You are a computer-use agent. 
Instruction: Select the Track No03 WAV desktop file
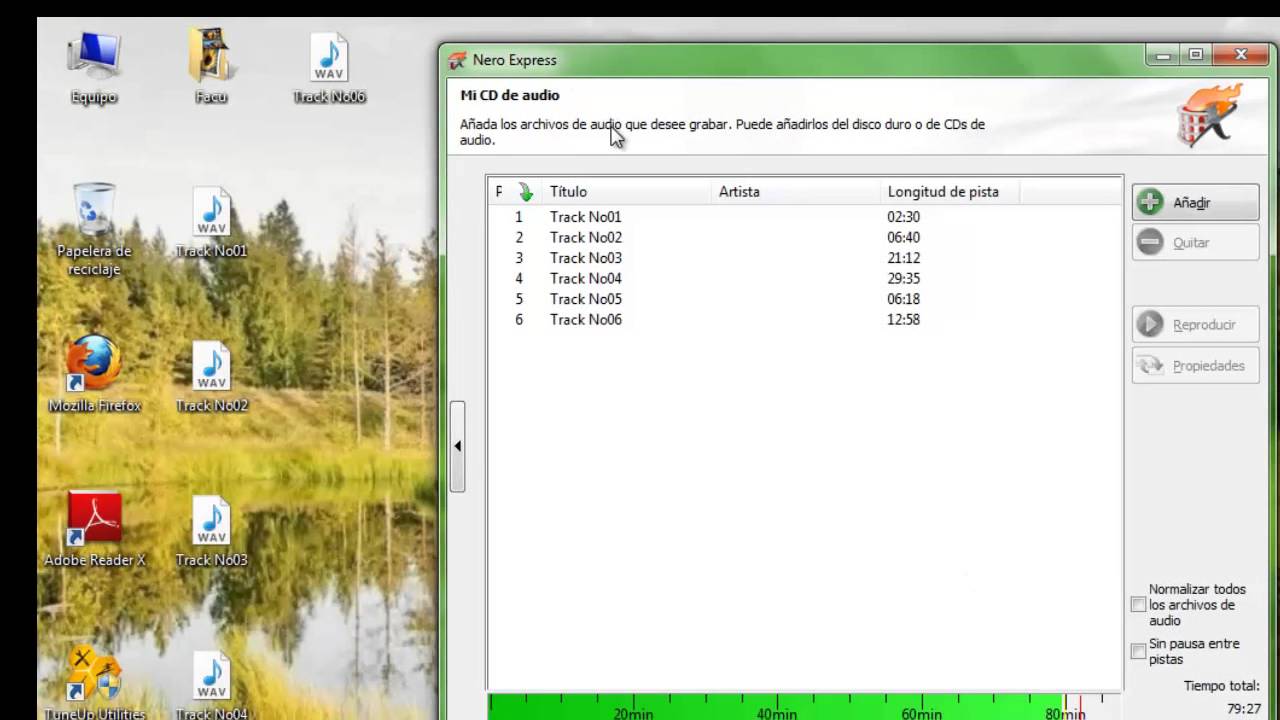[211, 531]
